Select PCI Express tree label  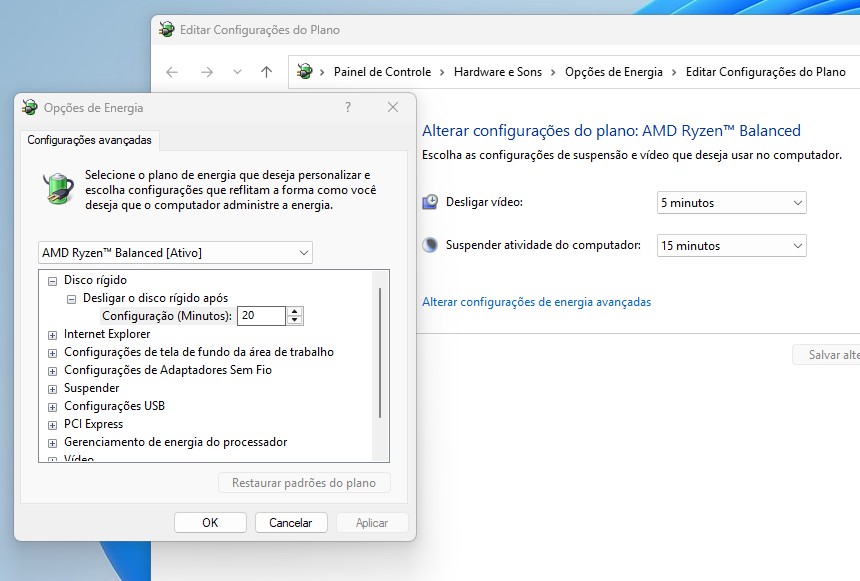[x=93, y=424]
